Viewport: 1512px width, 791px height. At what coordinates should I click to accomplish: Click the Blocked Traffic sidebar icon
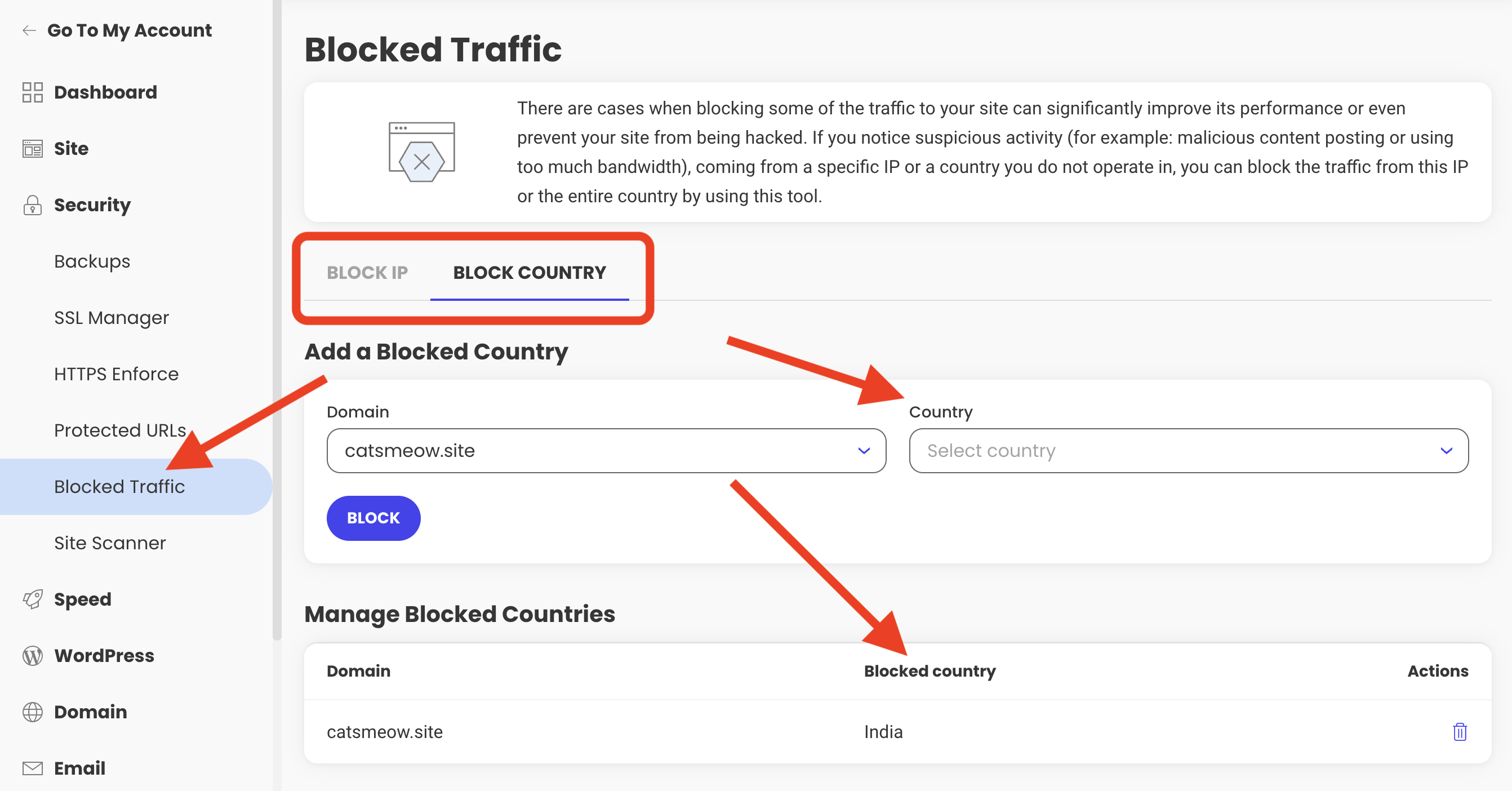pyautogui.click(x=120, y=487)
